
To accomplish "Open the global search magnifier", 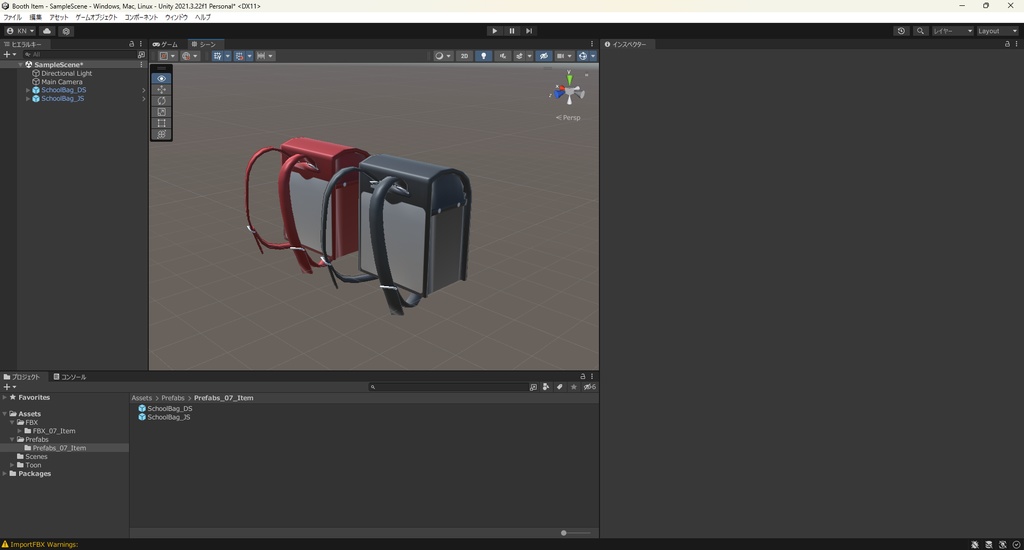I will coord(920,31).
